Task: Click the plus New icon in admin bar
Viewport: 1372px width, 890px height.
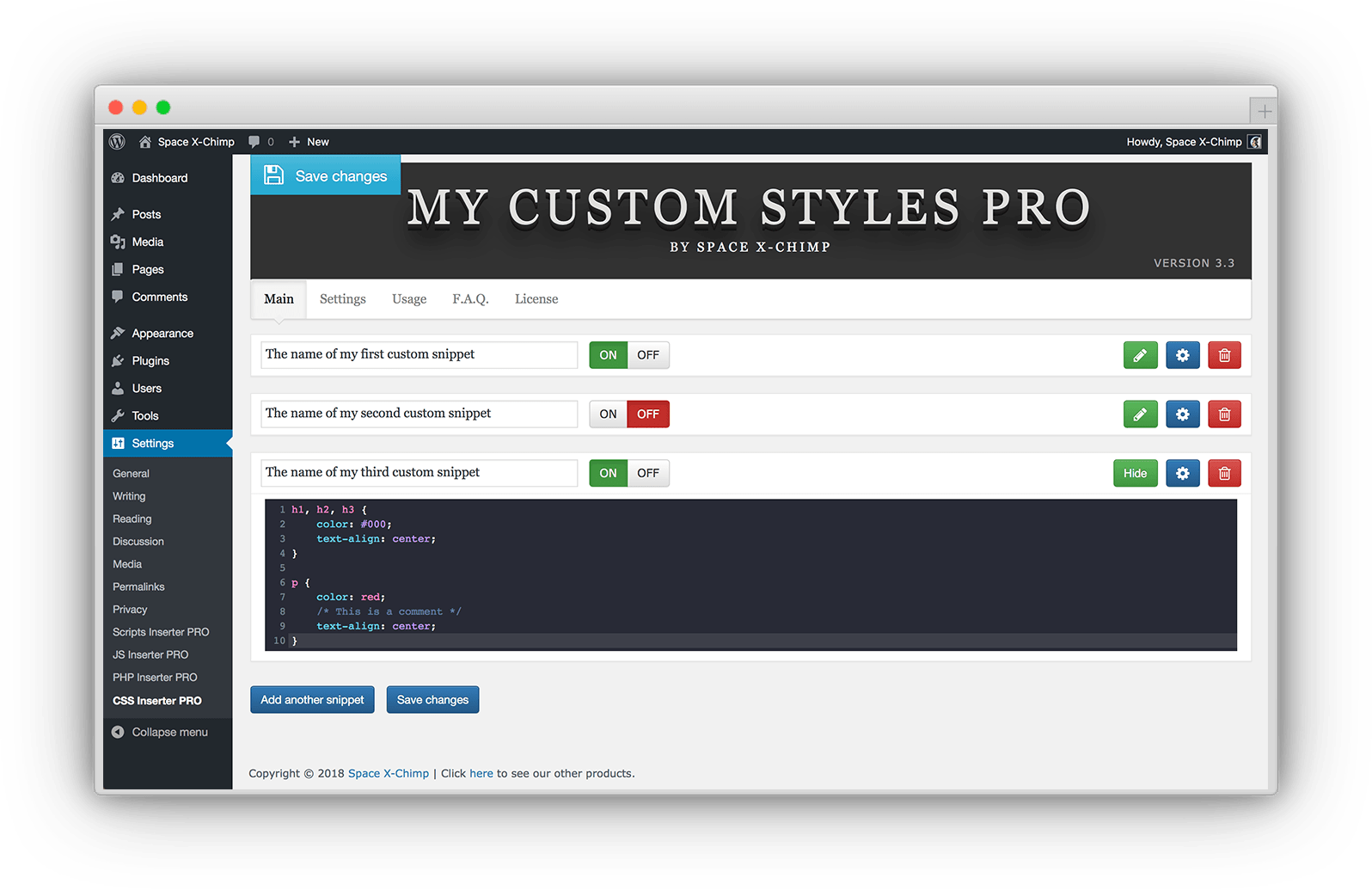Action: (294, 142)
